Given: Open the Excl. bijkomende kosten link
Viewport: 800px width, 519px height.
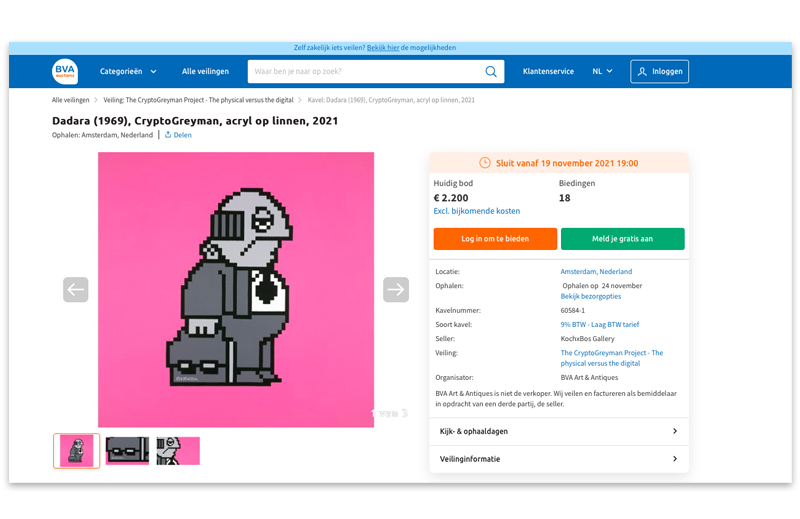Looking at the screenshot, I should pyautogui.click(x=476, y=211).
